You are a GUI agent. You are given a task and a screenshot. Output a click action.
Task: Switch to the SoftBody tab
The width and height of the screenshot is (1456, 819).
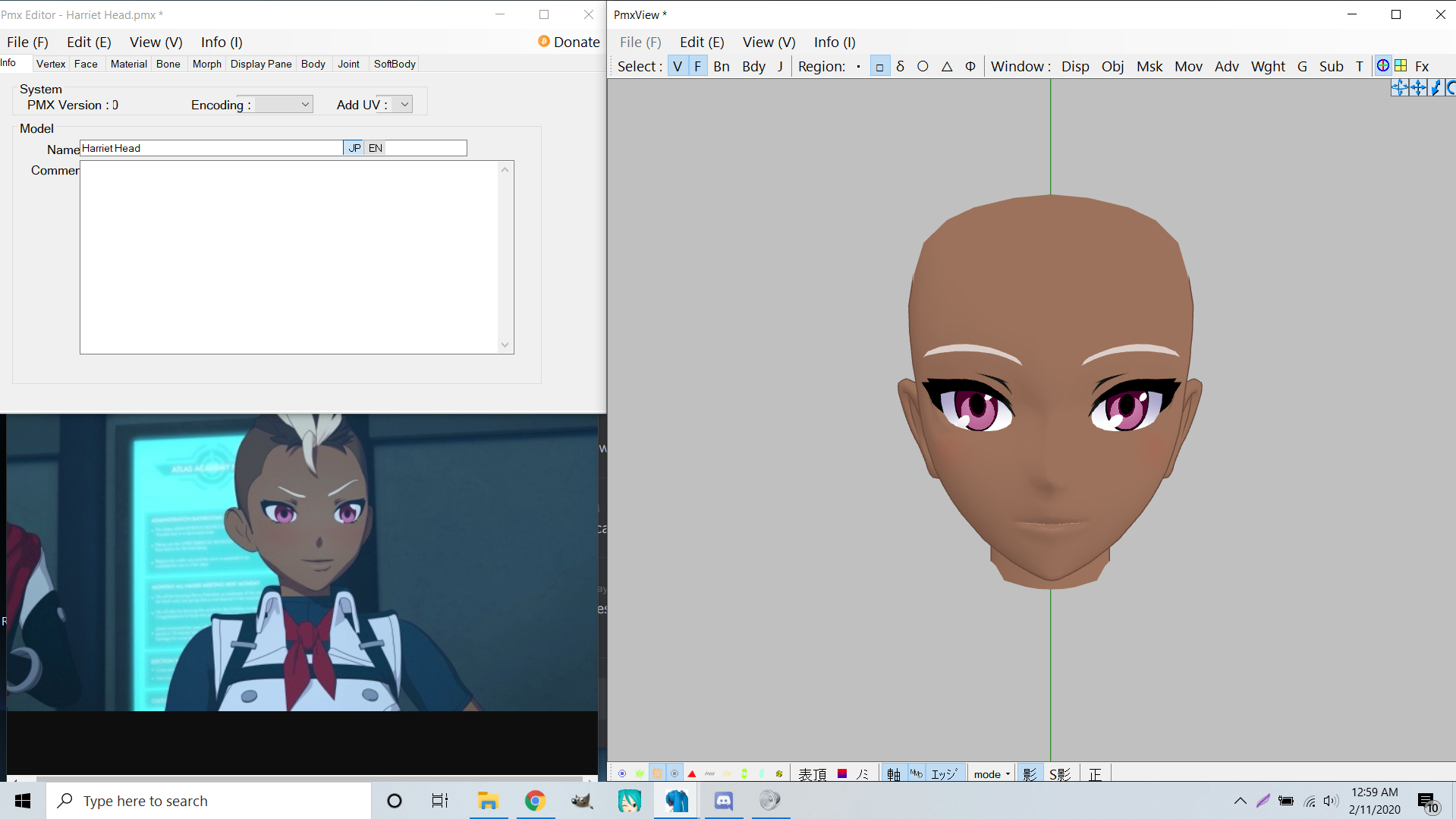click(395, 64)
